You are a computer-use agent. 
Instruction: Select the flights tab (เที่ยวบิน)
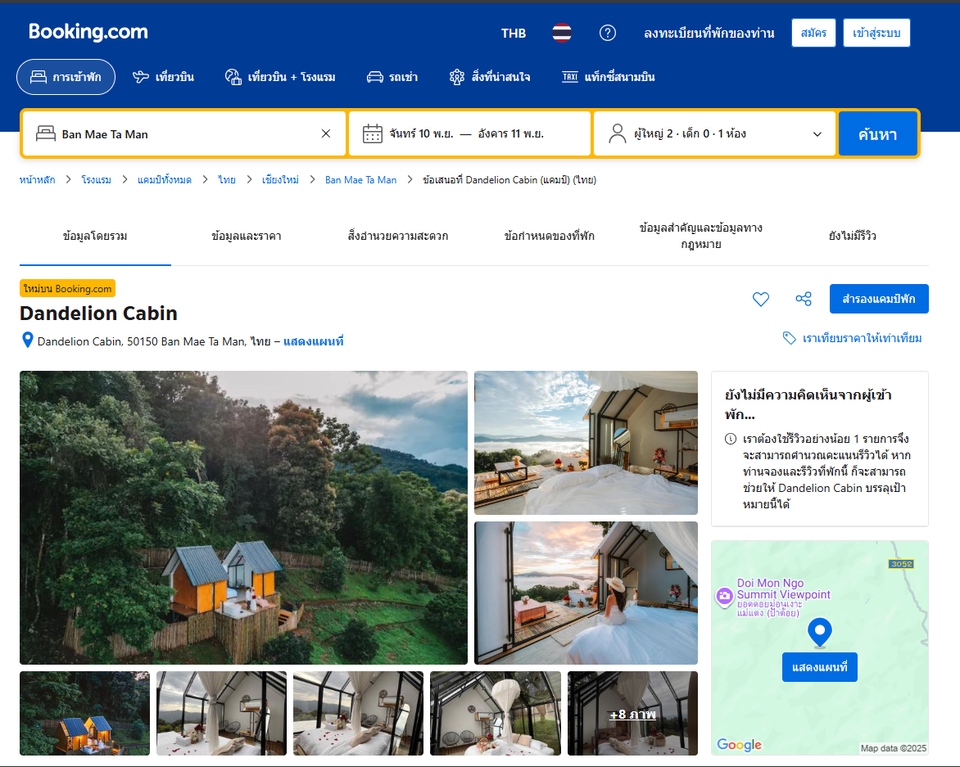pyautogui.click(x=163, y=77)
